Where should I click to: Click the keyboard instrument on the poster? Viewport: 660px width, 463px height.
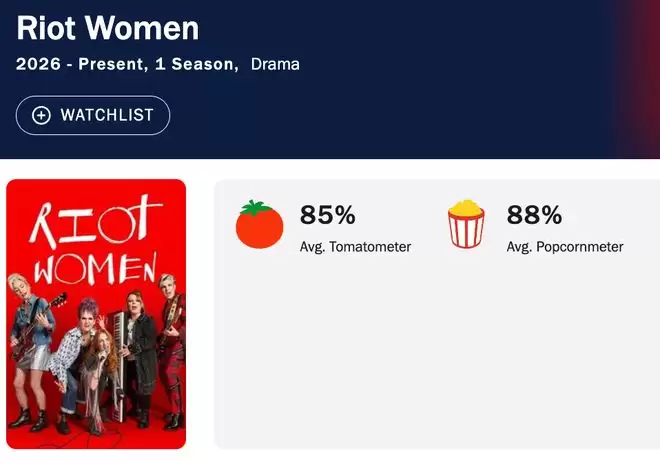click(x=116, y=350)
